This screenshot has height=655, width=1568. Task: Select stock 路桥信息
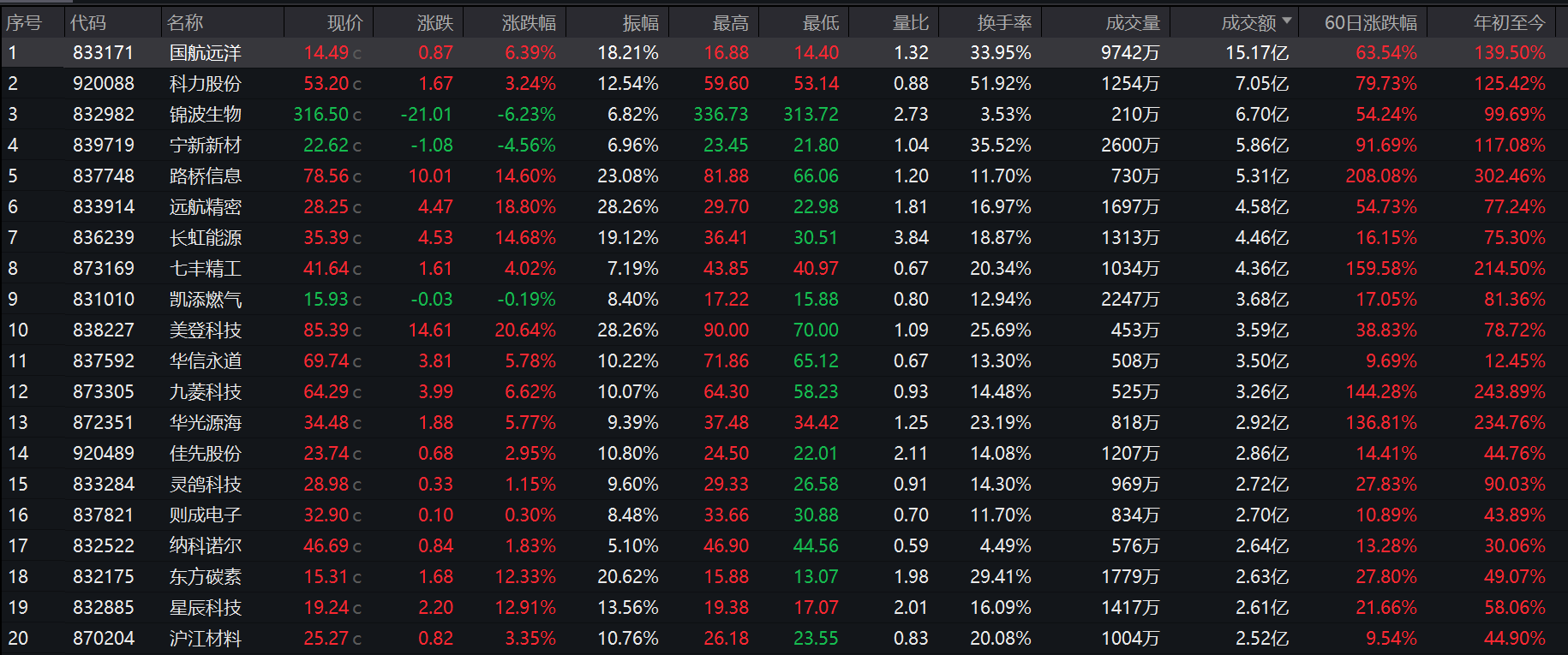click(x=206, y=176)
